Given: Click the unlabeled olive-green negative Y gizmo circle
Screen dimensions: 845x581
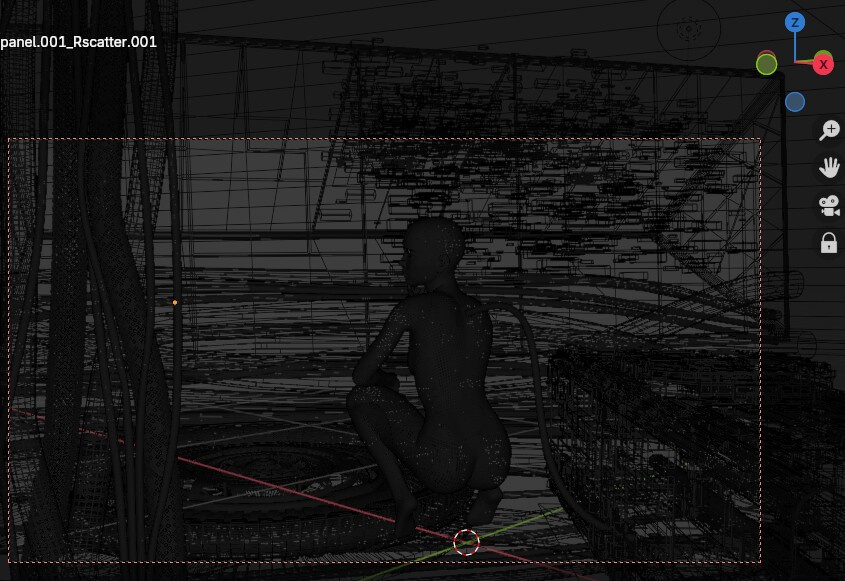Looking at the screenshot, I should tap(766, 65).
